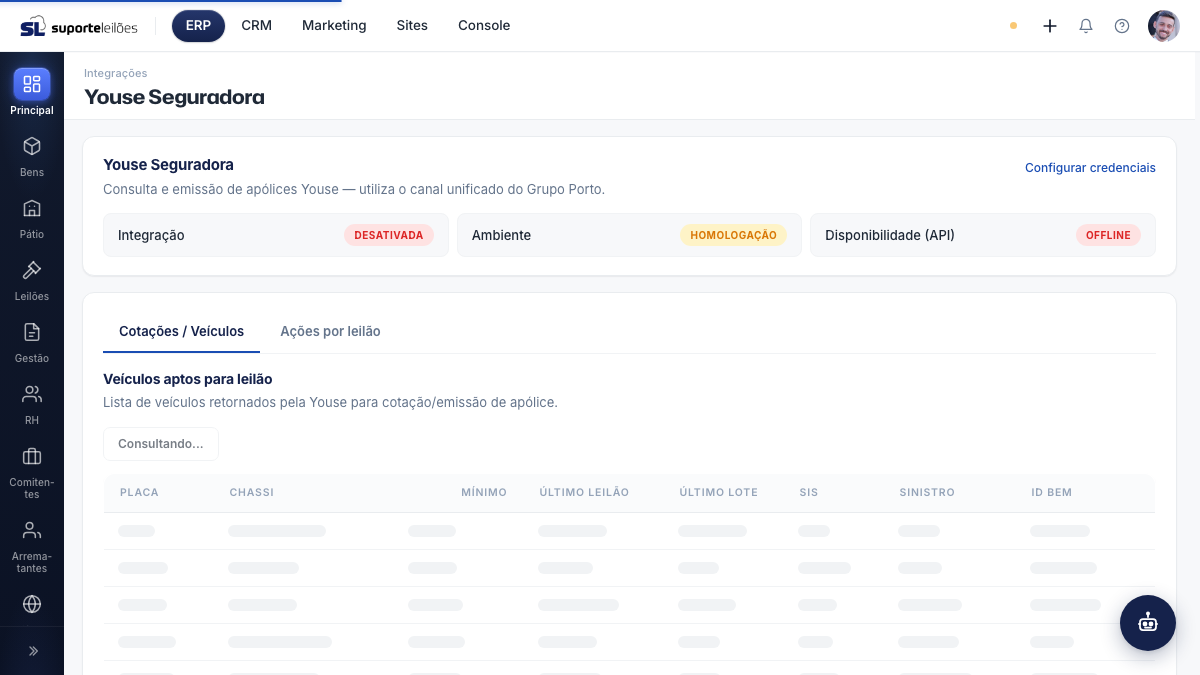Switch to the Marketing module
1200x675 pixels.
(334, 26)
